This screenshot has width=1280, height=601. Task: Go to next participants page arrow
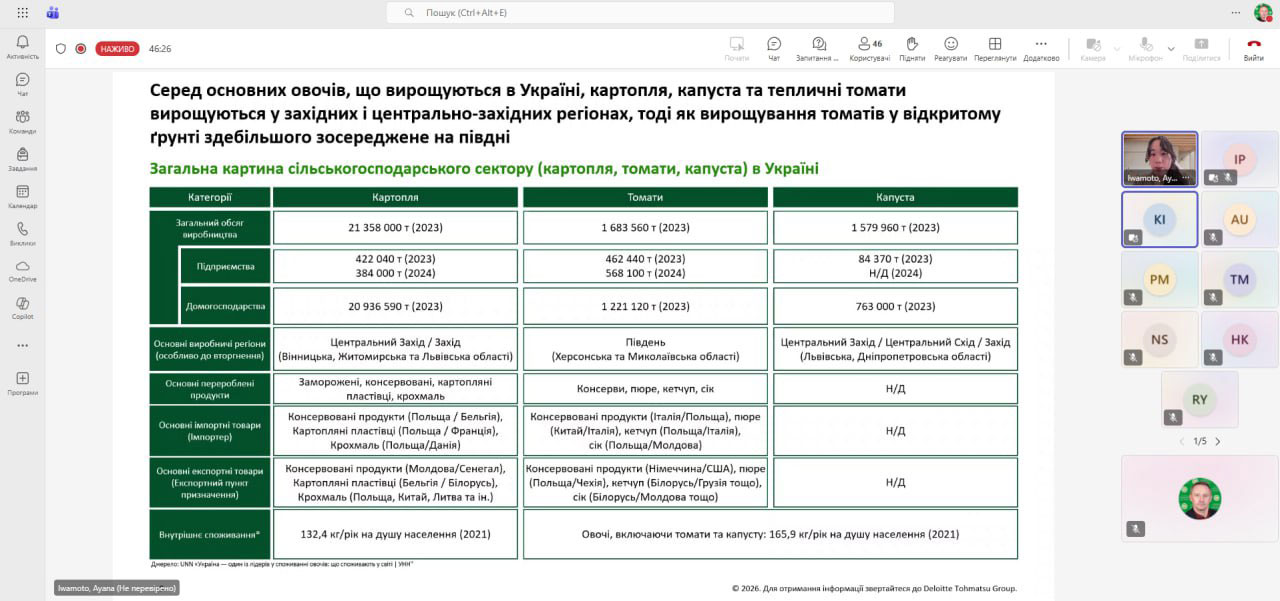[x=1217, y=441]
